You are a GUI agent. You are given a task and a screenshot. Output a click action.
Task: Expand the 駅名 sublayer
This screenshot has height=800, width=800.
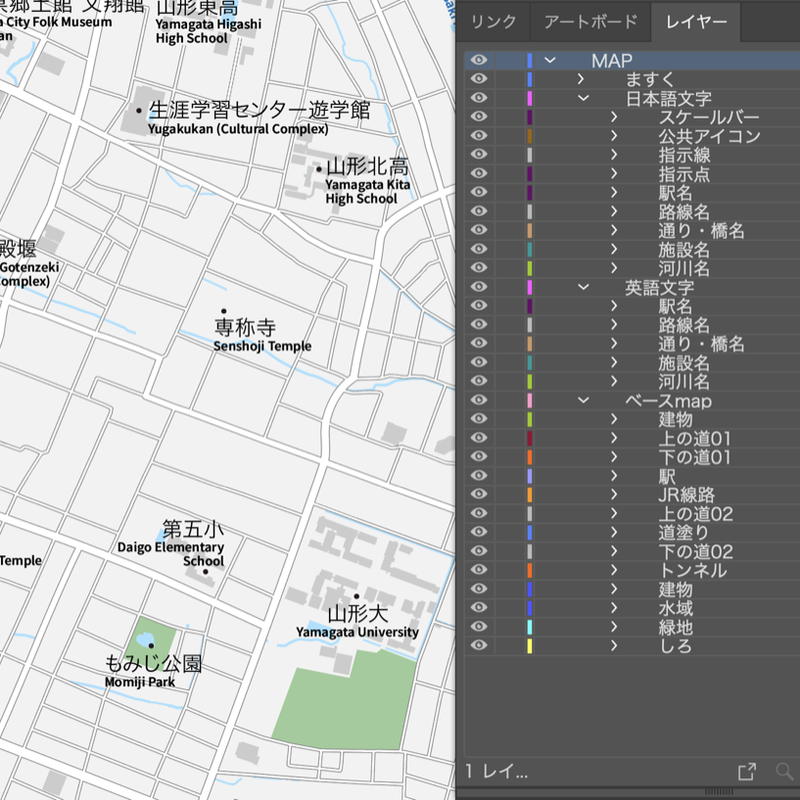point(612,192)
